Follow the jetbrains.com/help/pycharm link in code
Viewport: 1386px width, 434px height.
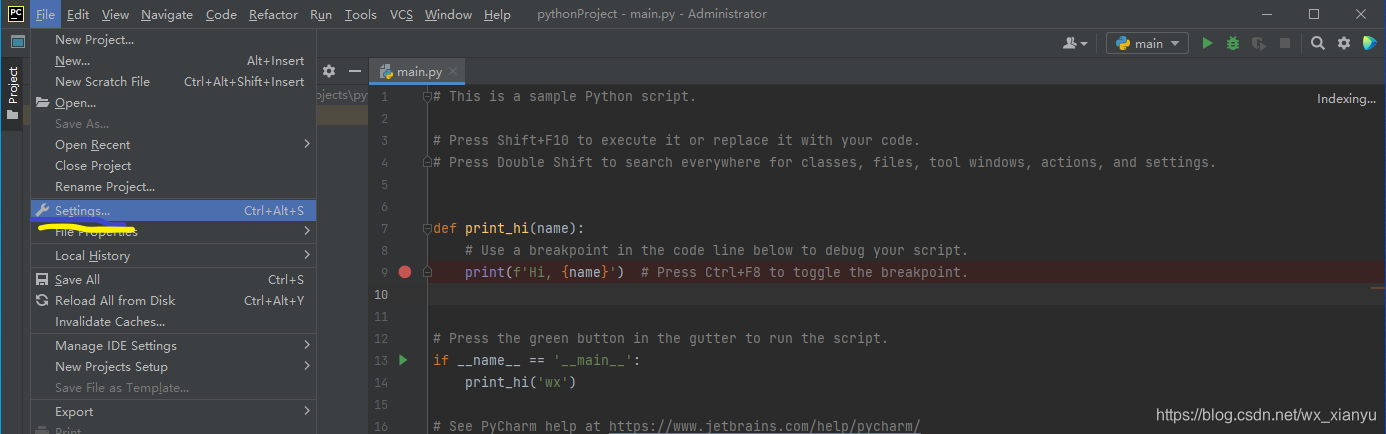click(763, 426)
